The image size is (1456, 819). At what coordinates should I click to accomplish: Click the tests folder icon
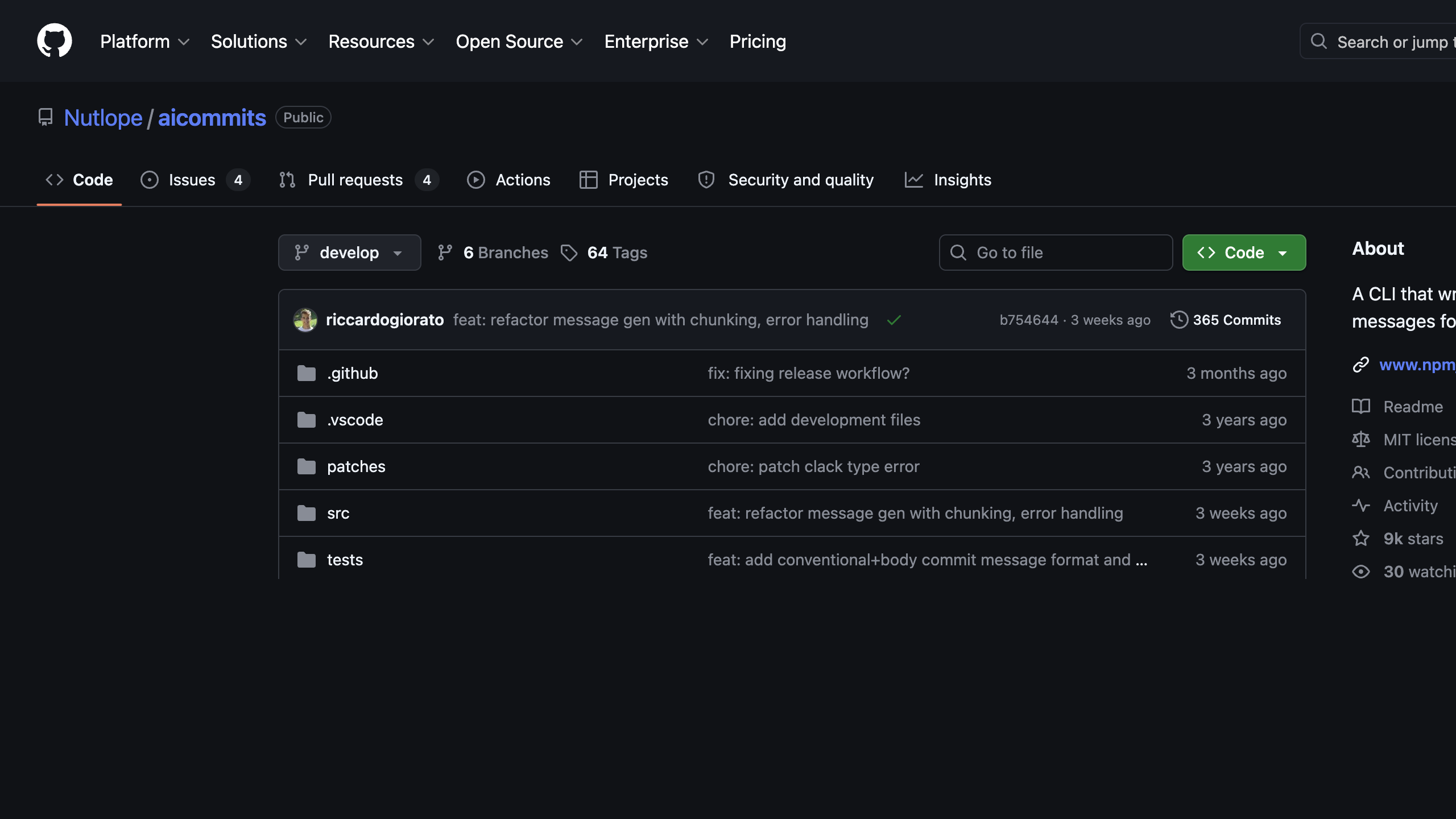307,560
